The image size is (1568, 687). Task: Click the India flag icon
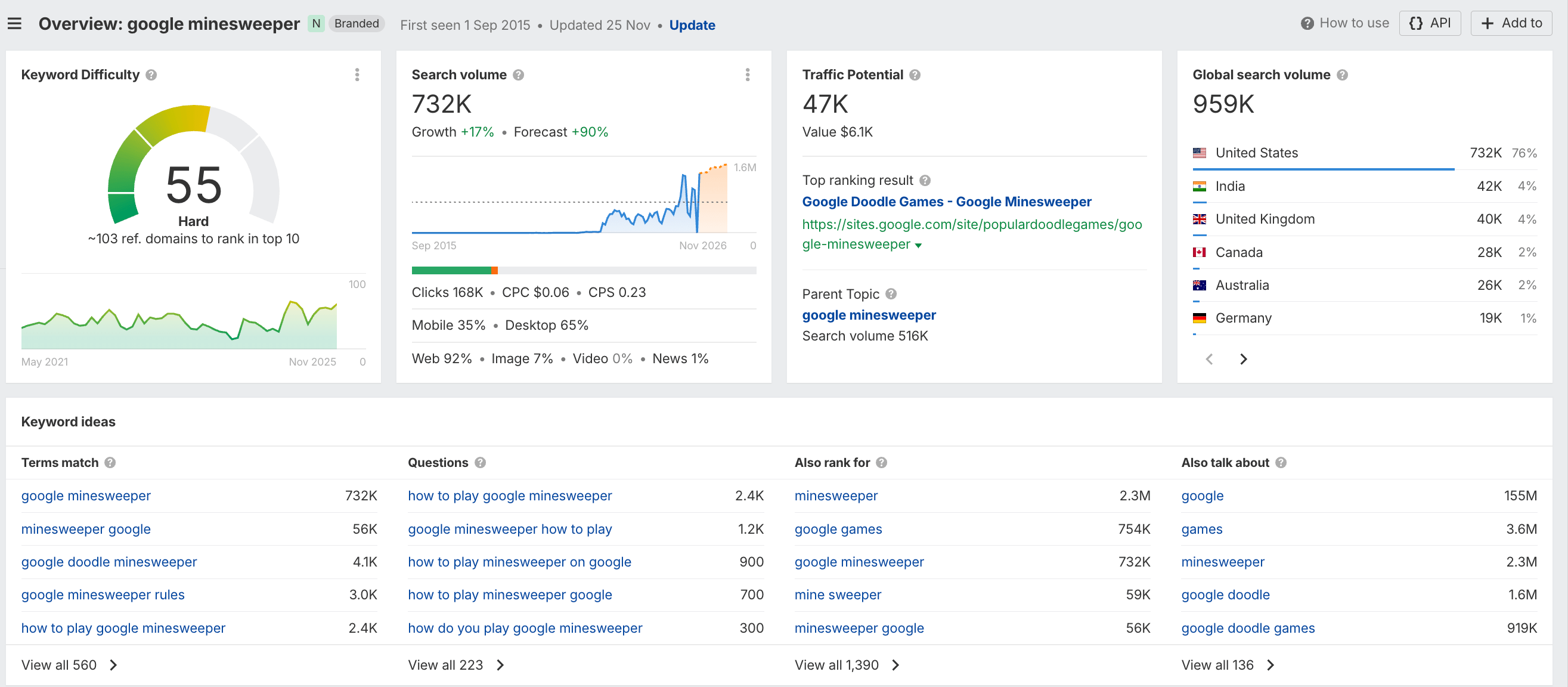click(1199, 187)
